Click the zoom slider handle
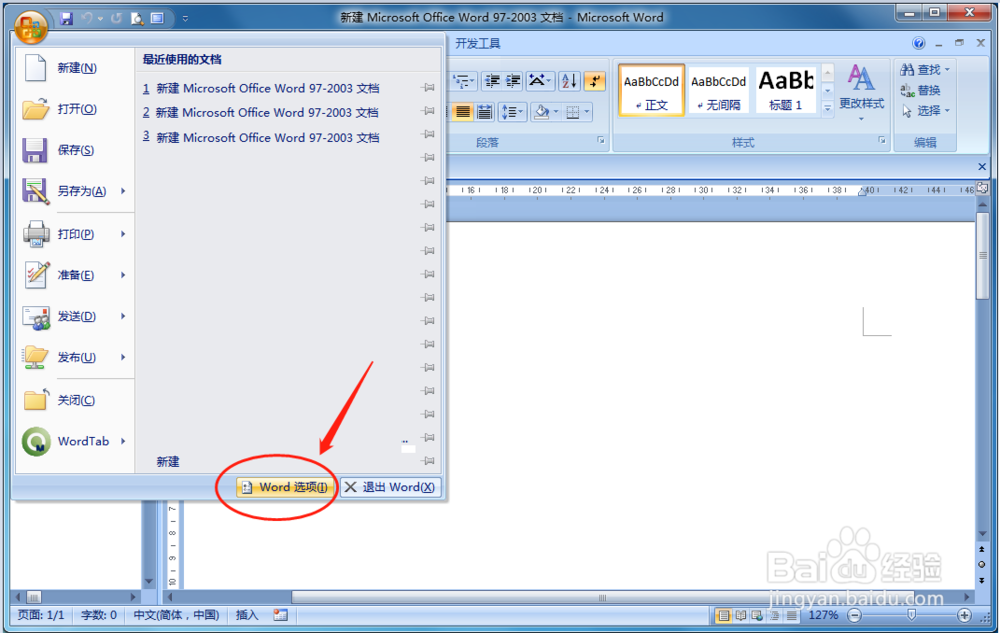The image size is (1000, 633). [911, 615]
